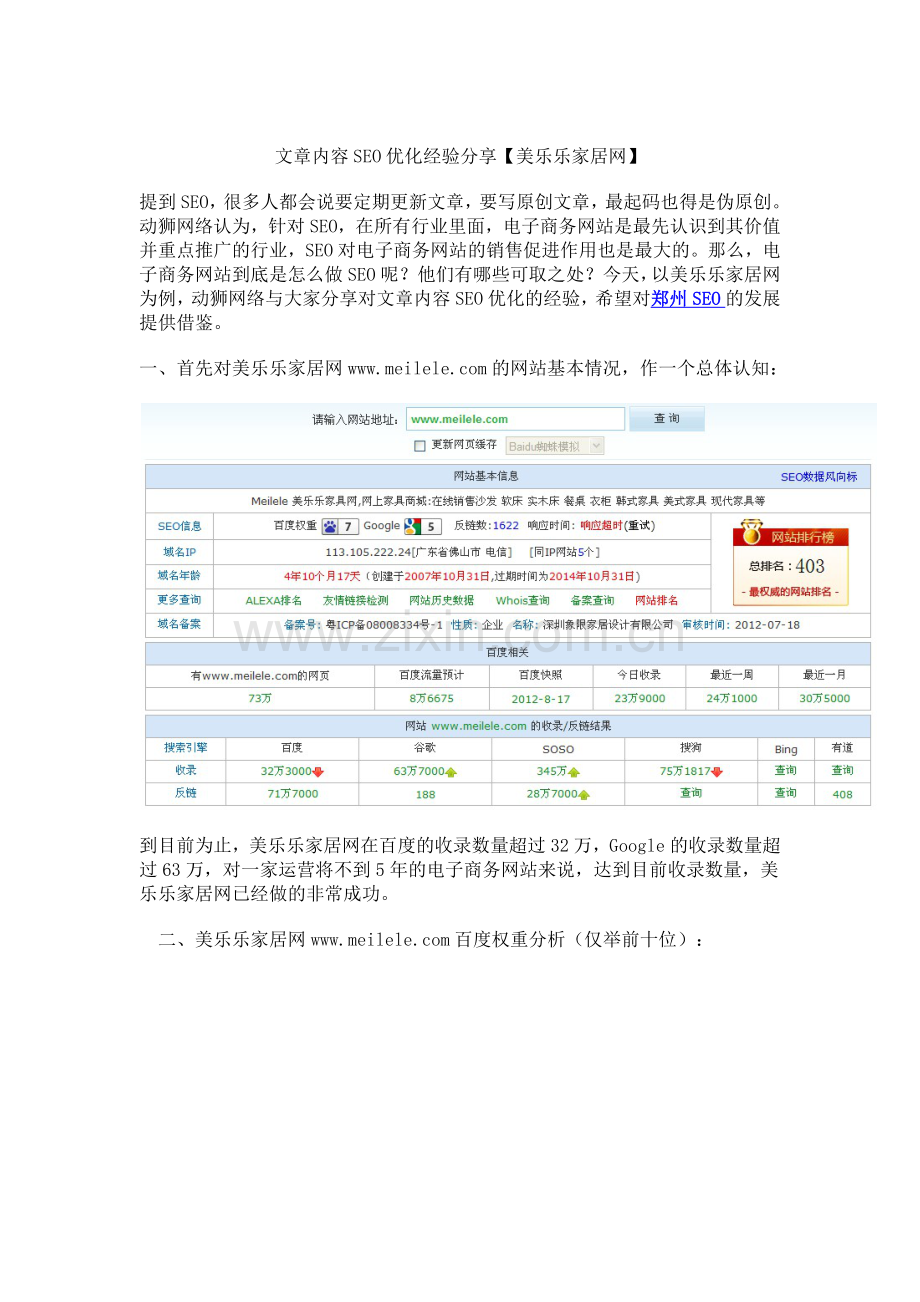Click the website address input field

click(x=515, y=419)
